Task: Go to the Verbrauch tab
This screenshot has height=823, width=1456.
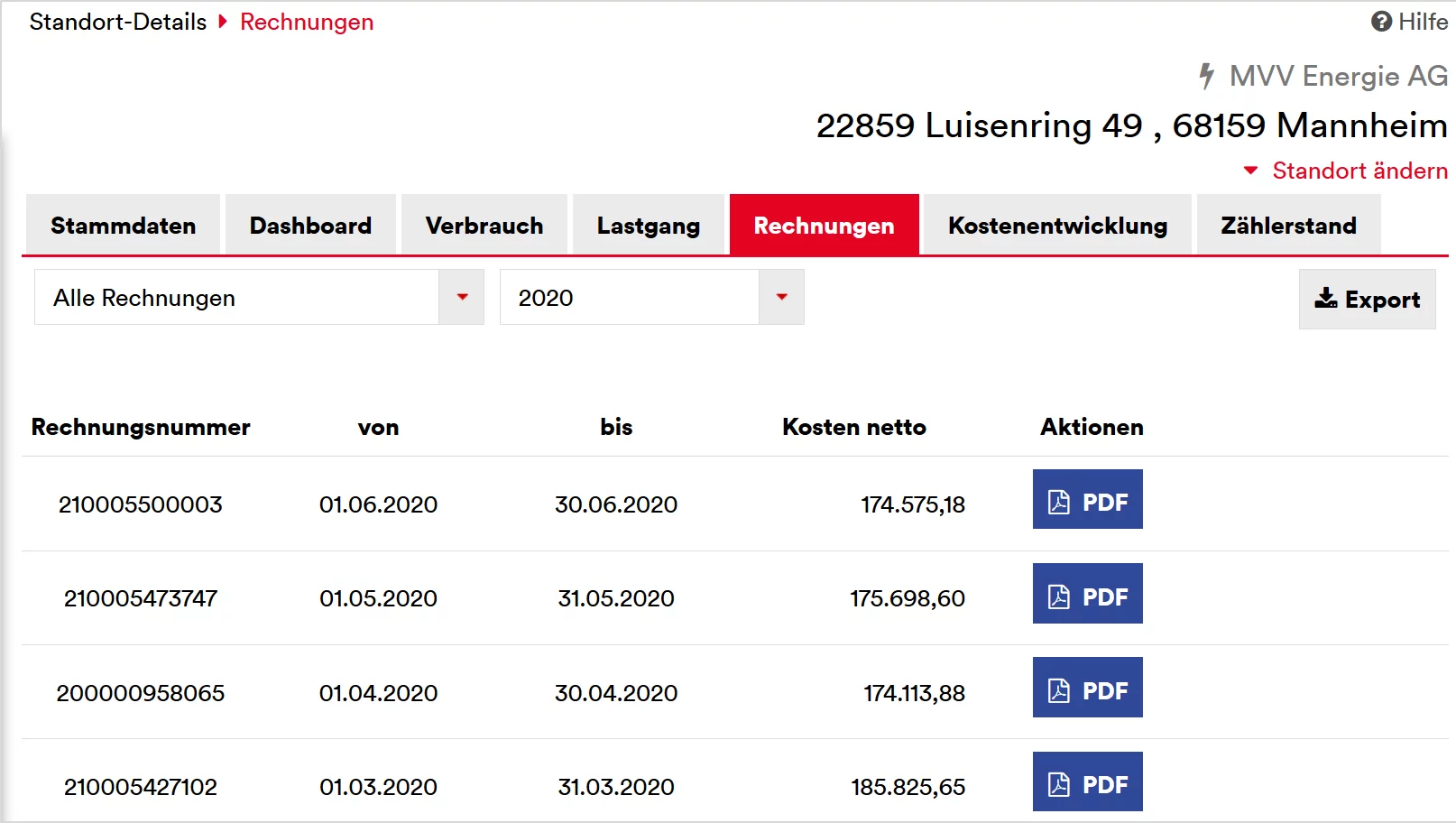Action: (484, 225)
